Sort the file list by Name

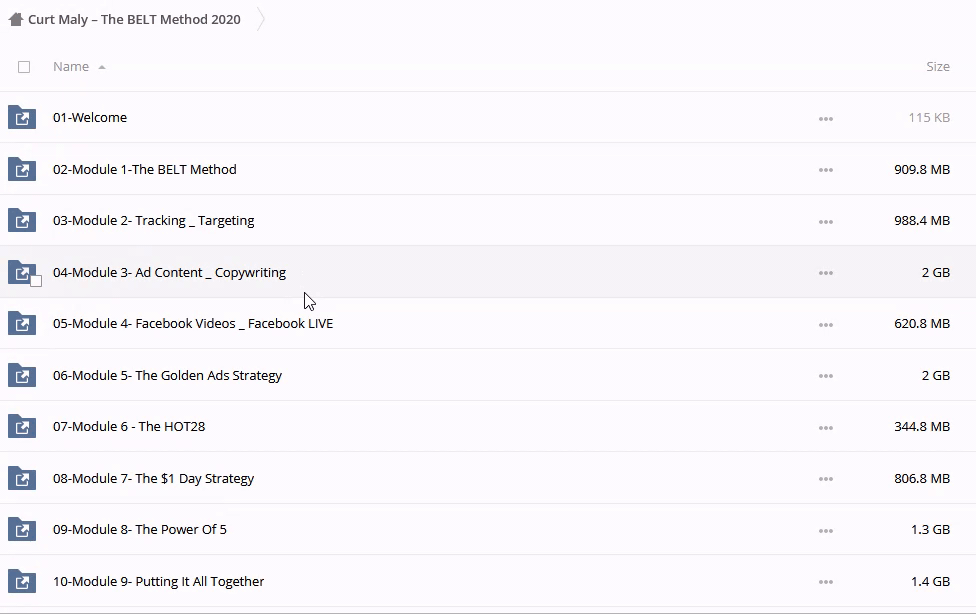(x=71, y=67)
